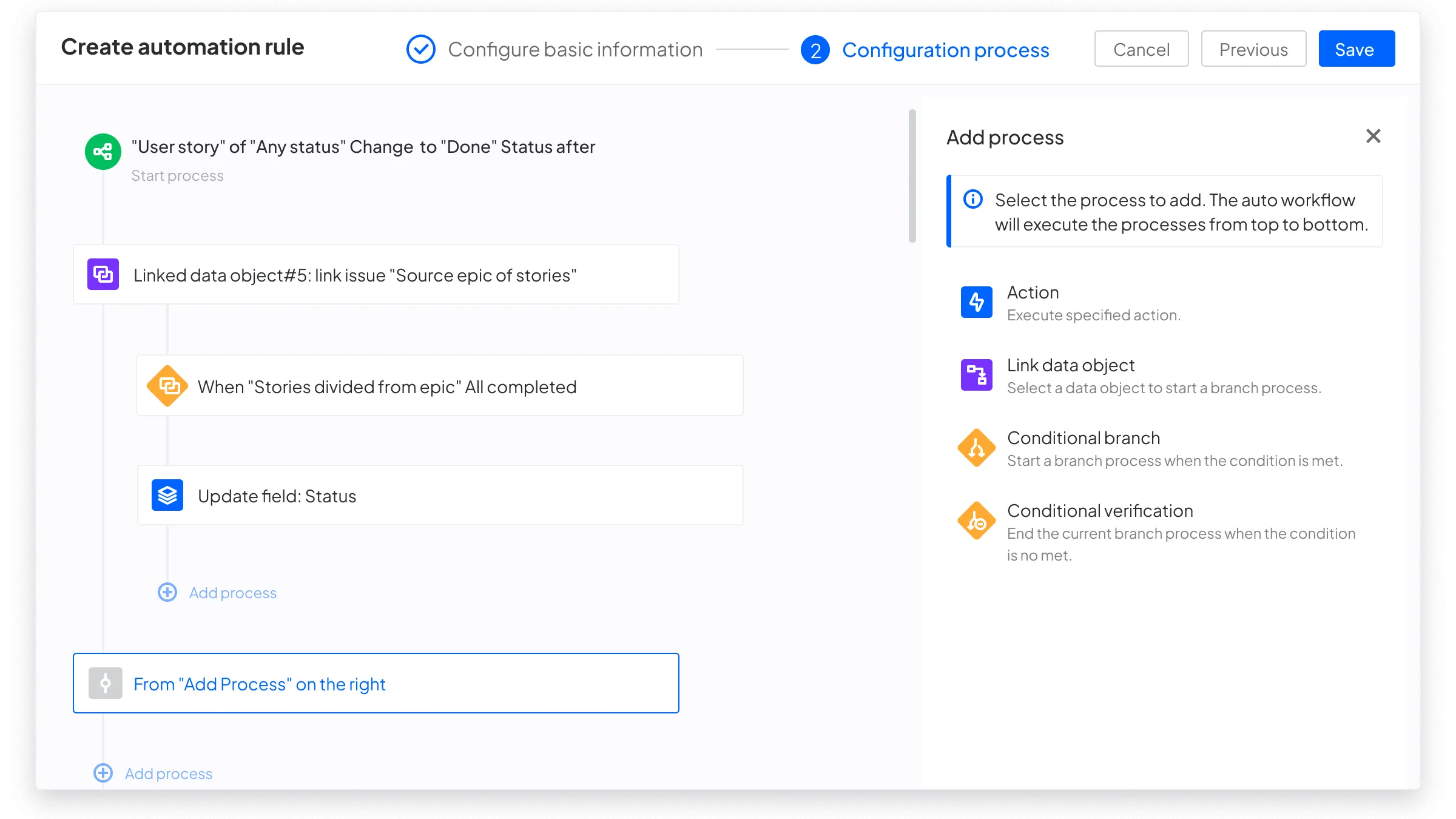Click the gray placeholder process icon

[x=105, y=683]
